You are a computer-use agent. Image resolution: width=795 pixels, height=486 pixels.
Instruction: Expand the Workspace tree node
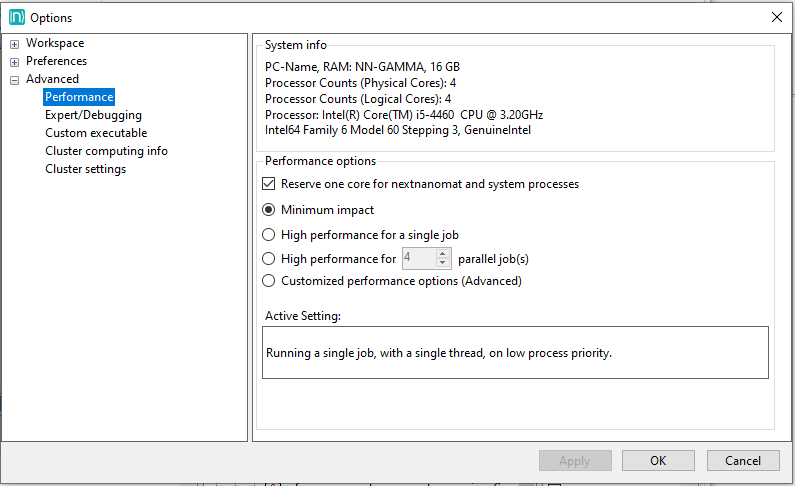click(14, 44)
